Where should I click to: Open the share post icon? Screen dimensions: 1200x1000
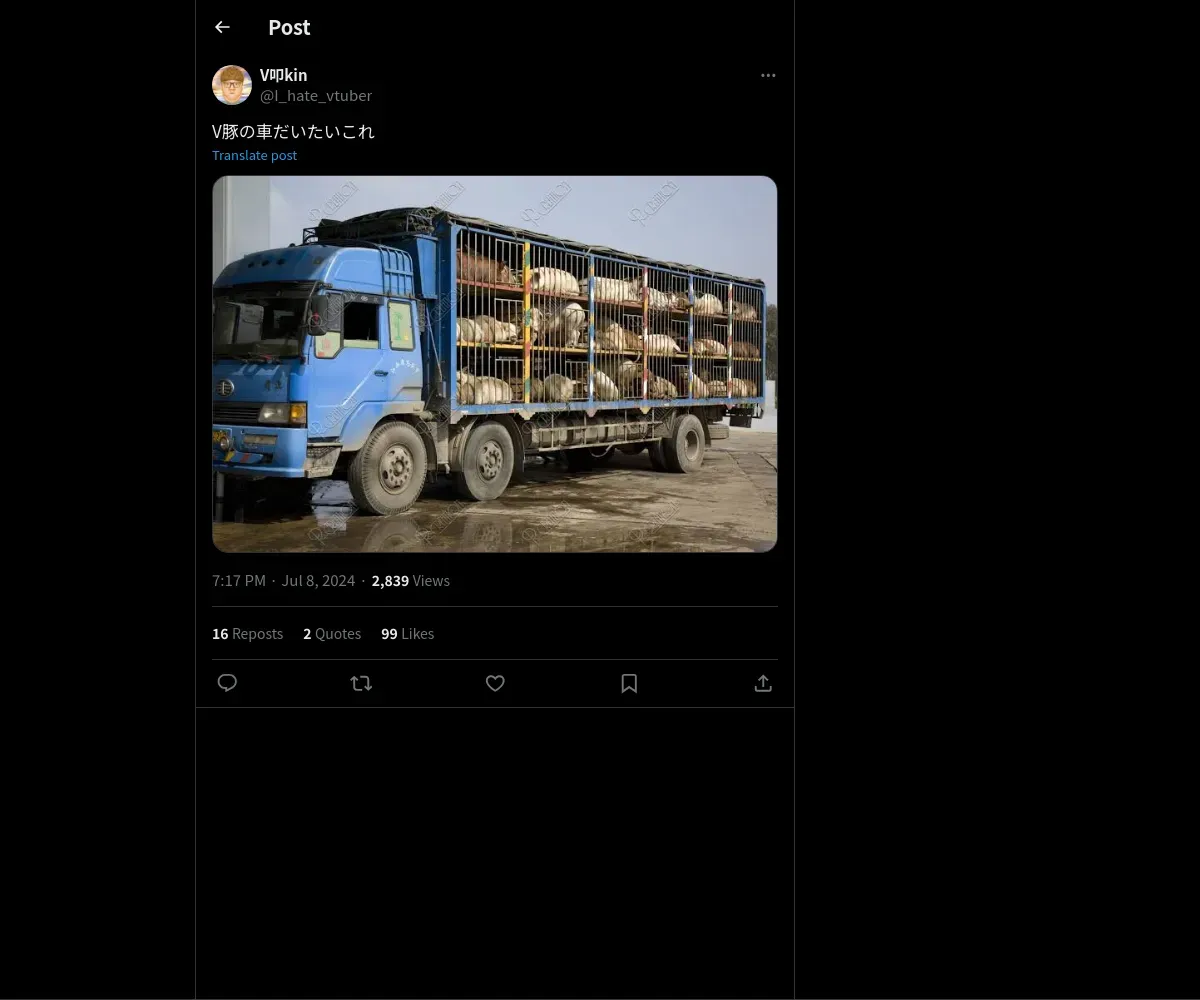(x=763, y=683)
